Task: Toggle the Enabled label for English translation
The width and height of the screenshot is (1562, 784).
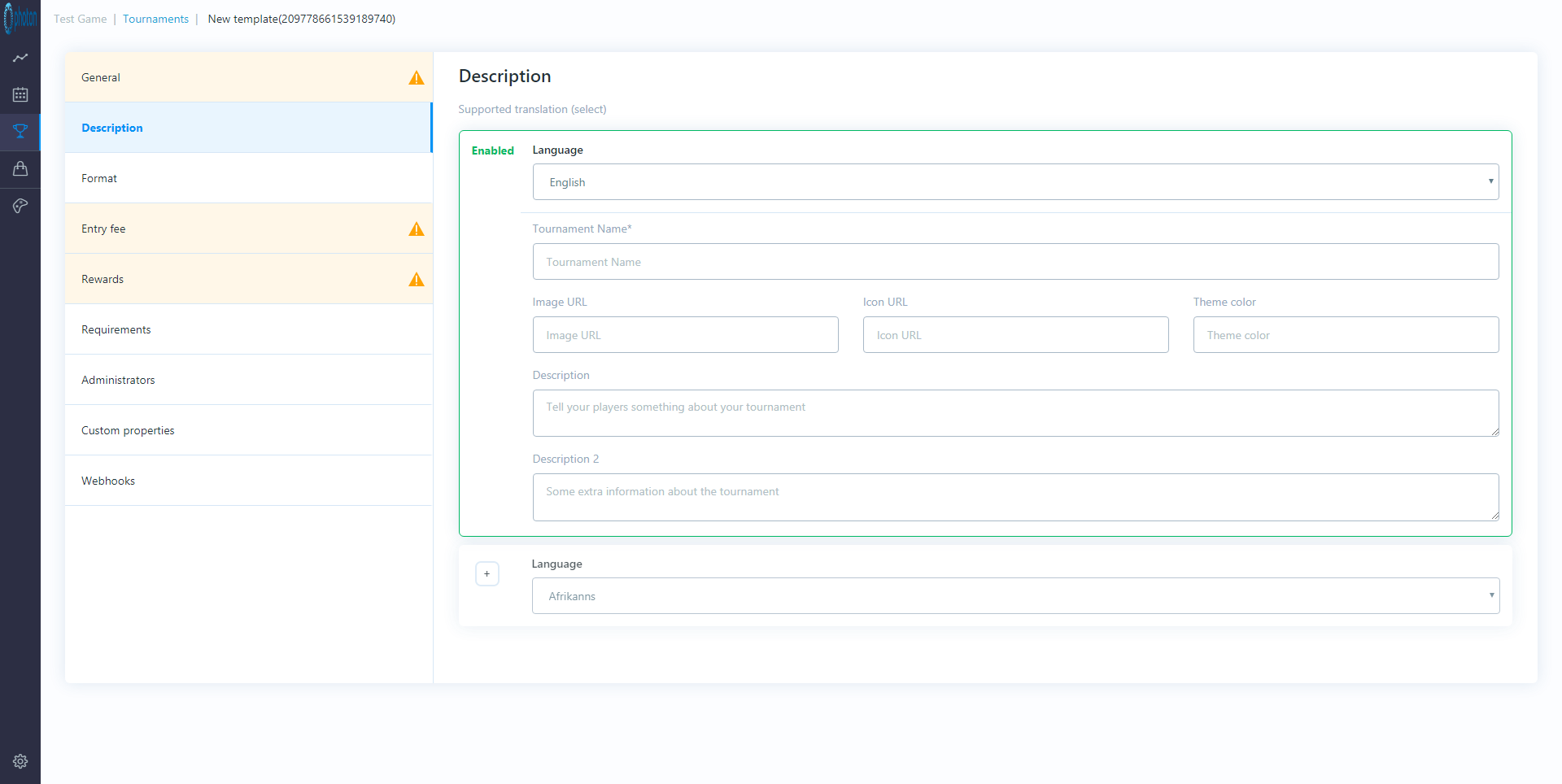Action: pyautogui.click(x=492, y=150)
